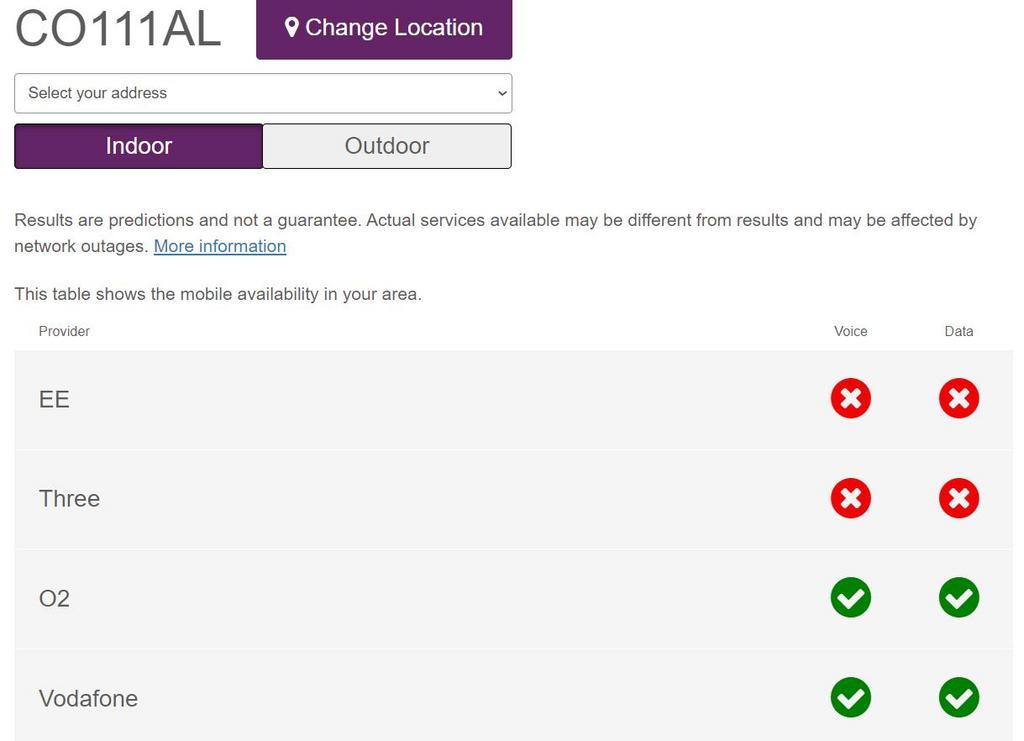The height and width of the screenshot is (741, 1024).
Task: Click the 'Results are predictions' disclaimer text
Action: 496,233
